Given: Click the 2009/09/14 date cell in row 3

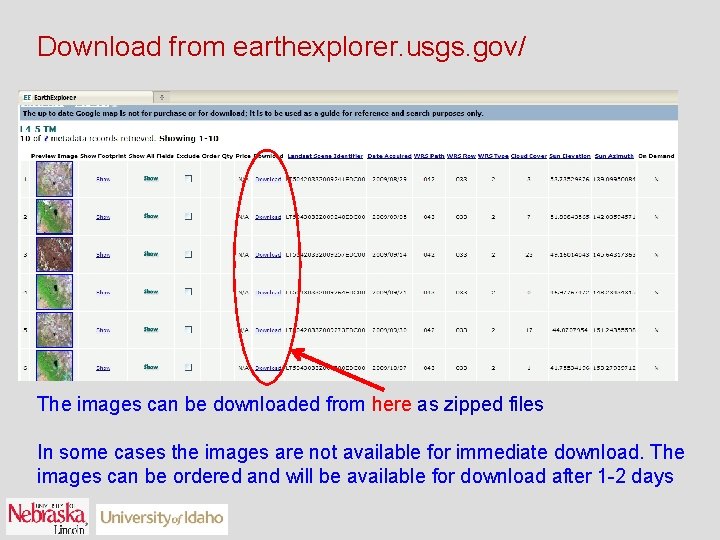Looking at the screenshot, I should point(389,254).
